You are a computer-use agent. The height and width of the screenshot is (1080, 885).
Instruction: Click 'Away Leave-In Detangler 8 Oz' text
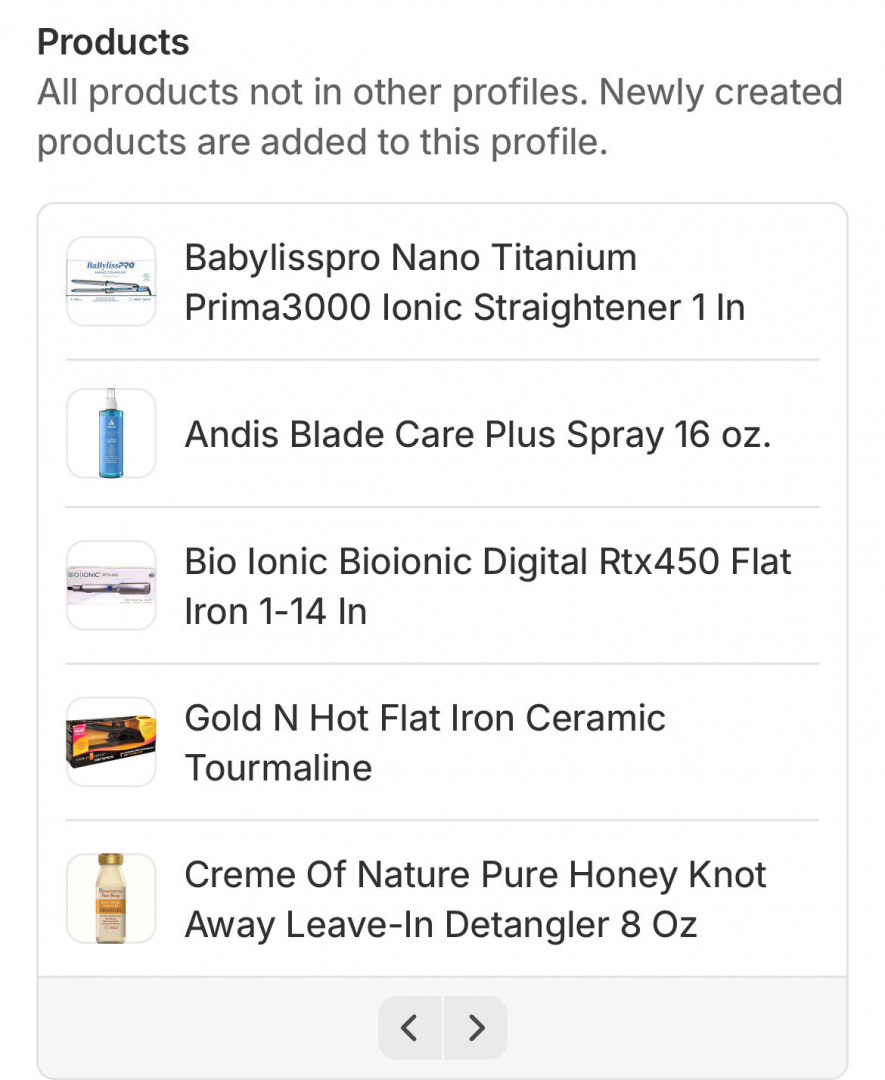point(440,924)
